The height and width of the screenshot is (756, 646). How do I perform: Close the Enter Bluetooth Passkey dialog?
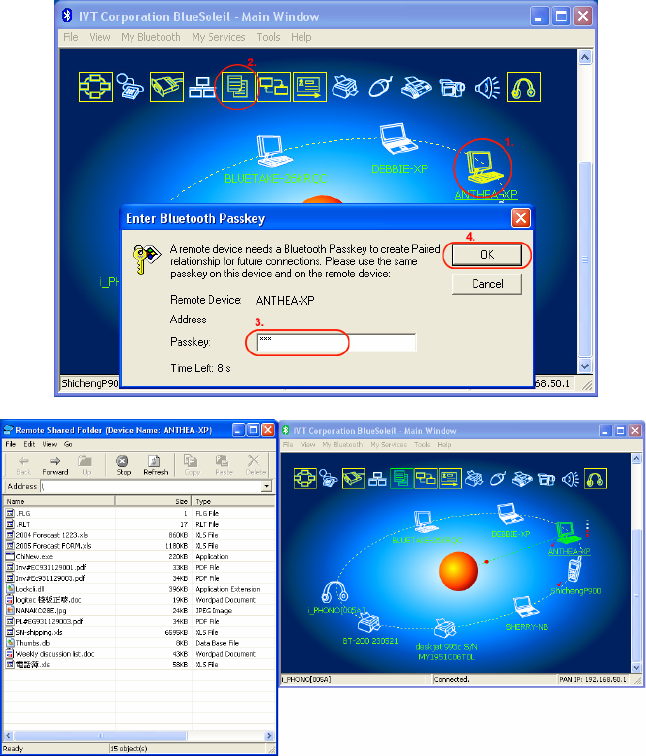click(521, 218)
